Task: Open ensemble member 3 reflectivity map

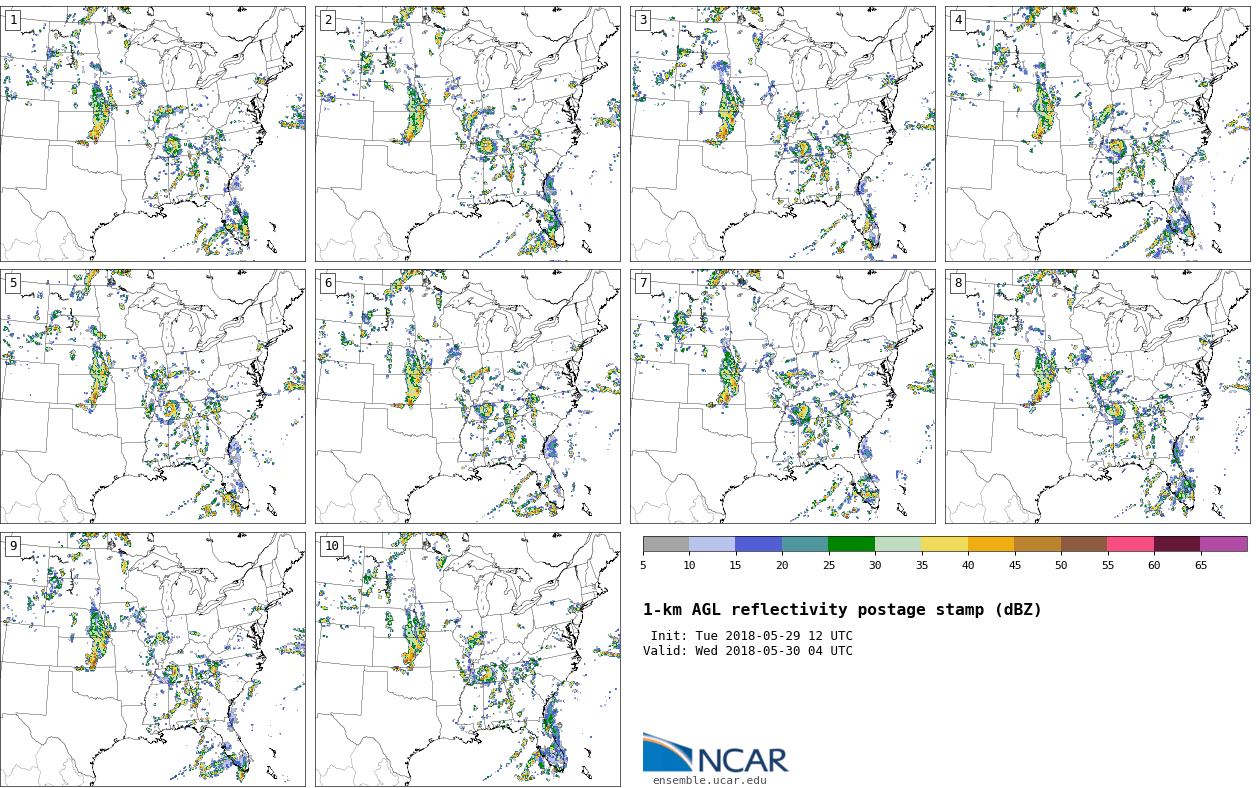Action: pos(782,134)
